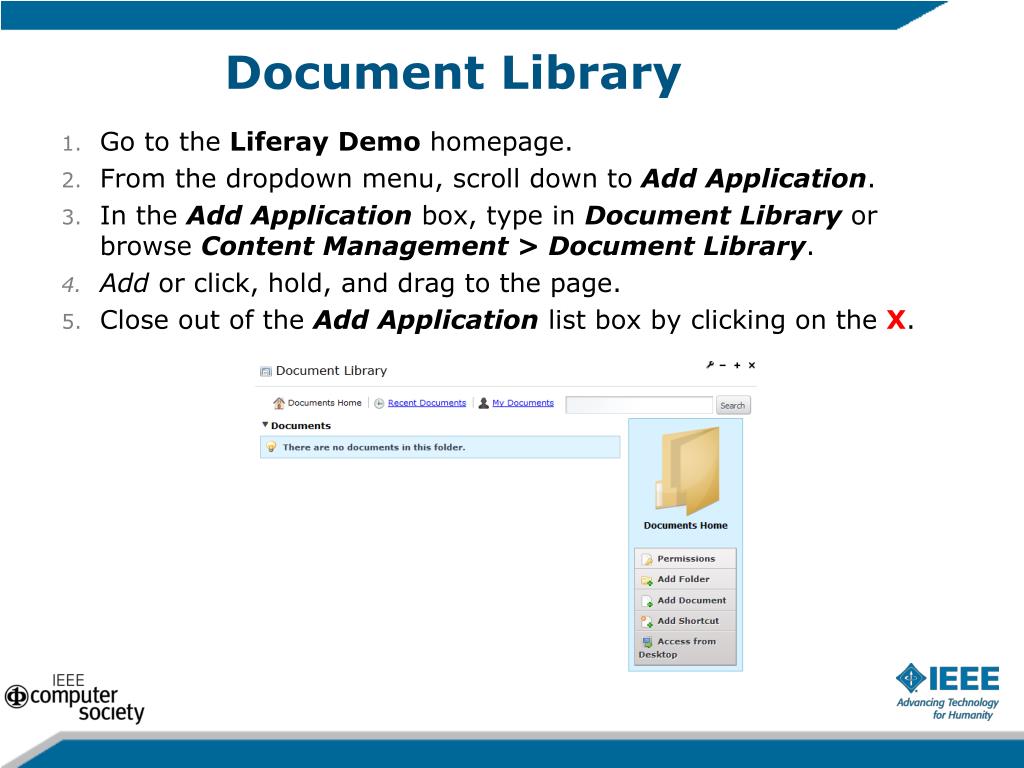Image resolution: width=1024 pixels, height=768 pixels.
Task: Click the red X in step 5
Action: [896, 320]
